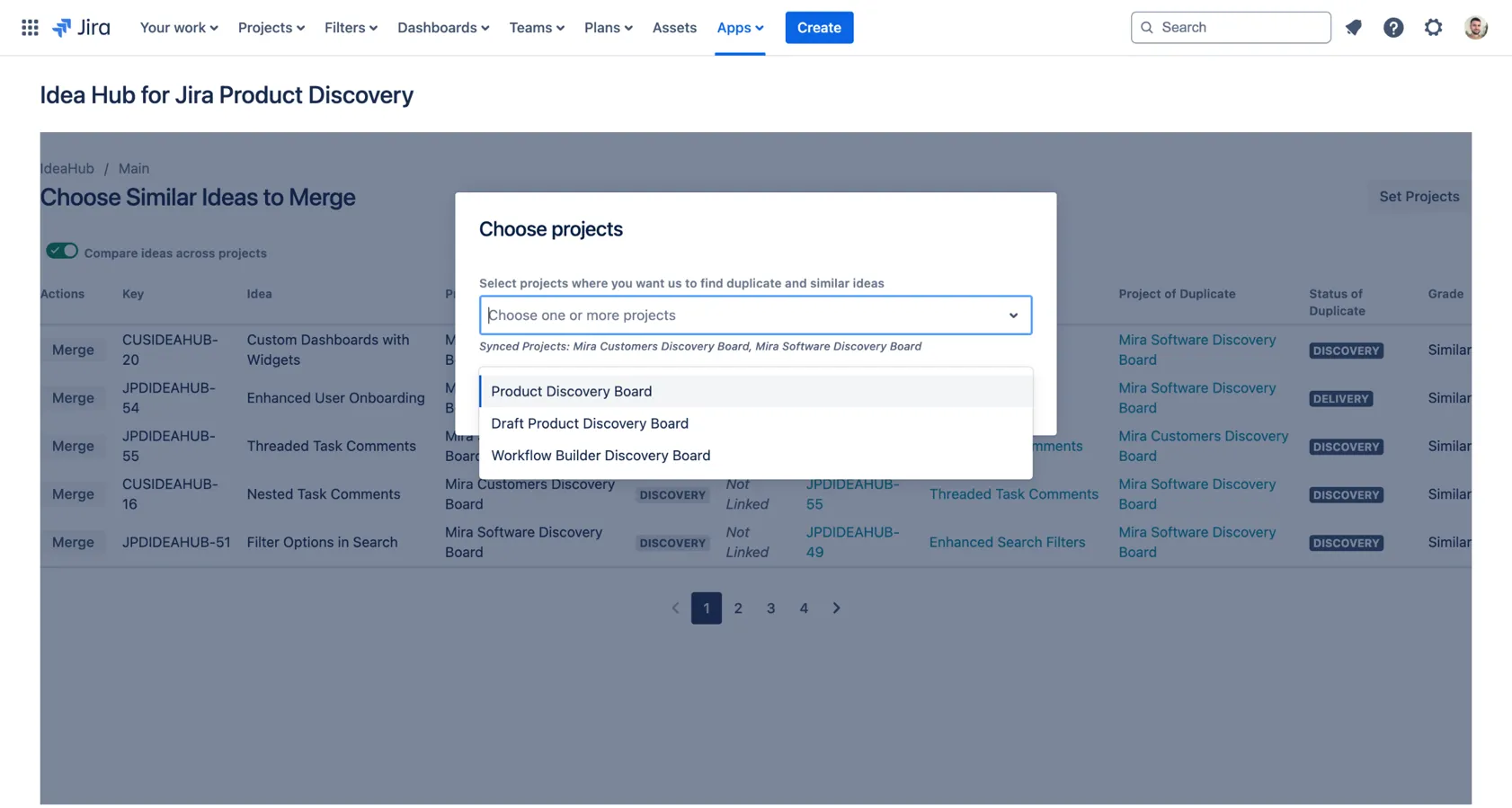Toggle Compare ideas across projects
Viewport: 1512px width, 808px height.
pos(62,251)
